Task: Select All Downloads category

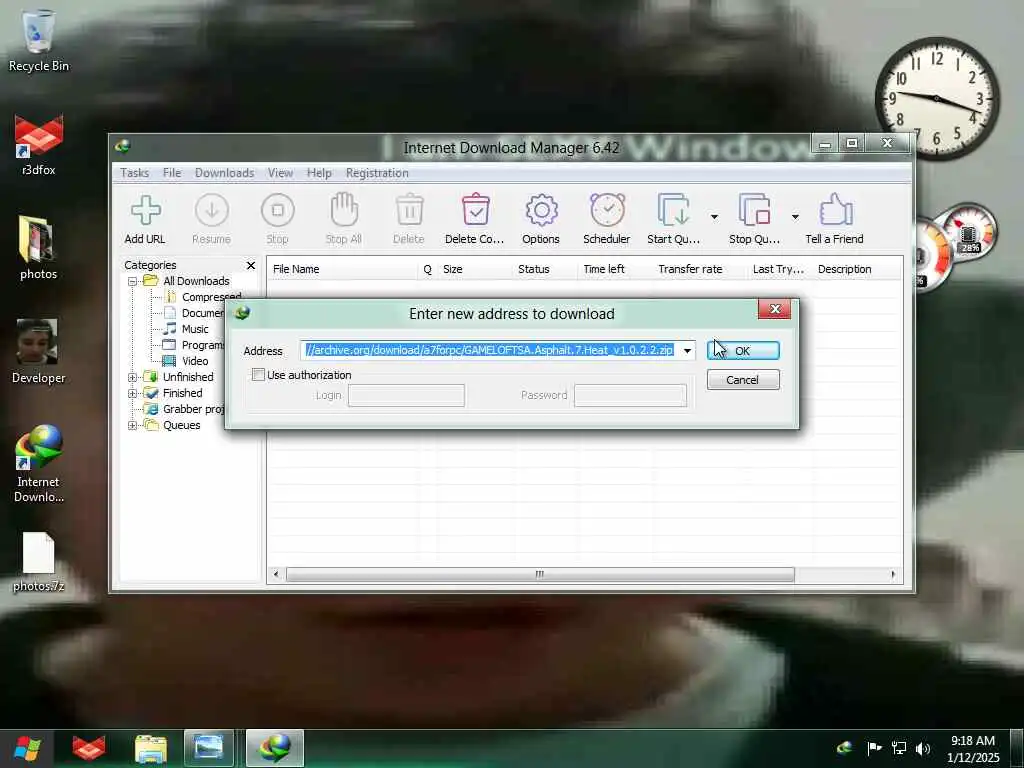Action: [196, 281]
